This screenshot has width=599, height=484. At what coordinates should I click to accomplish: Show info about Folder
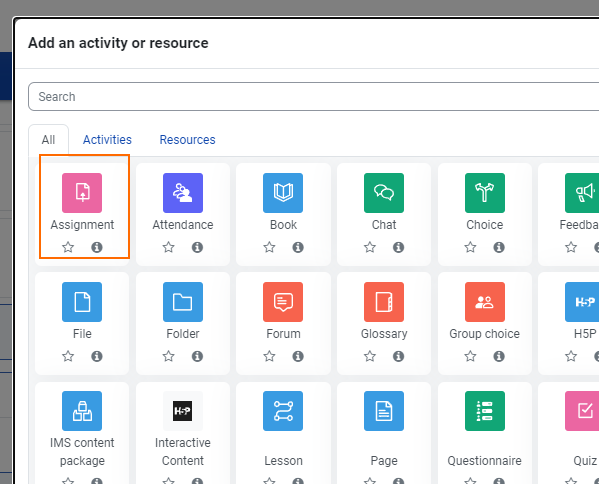pos(197,356)
